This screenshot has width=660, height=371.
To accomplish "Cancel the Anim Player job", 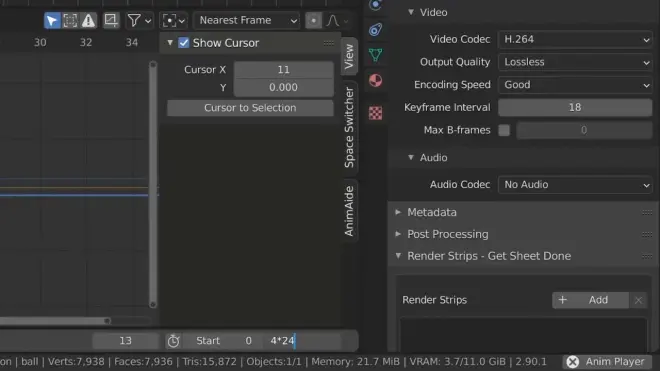I will (573, 362).
